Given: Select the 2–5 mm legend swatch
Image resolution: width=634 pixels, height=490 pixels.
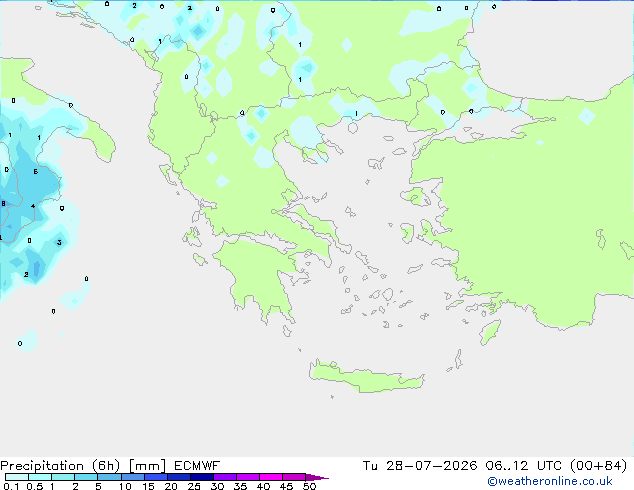Looking at the screenshot, I should coord(86,477).
